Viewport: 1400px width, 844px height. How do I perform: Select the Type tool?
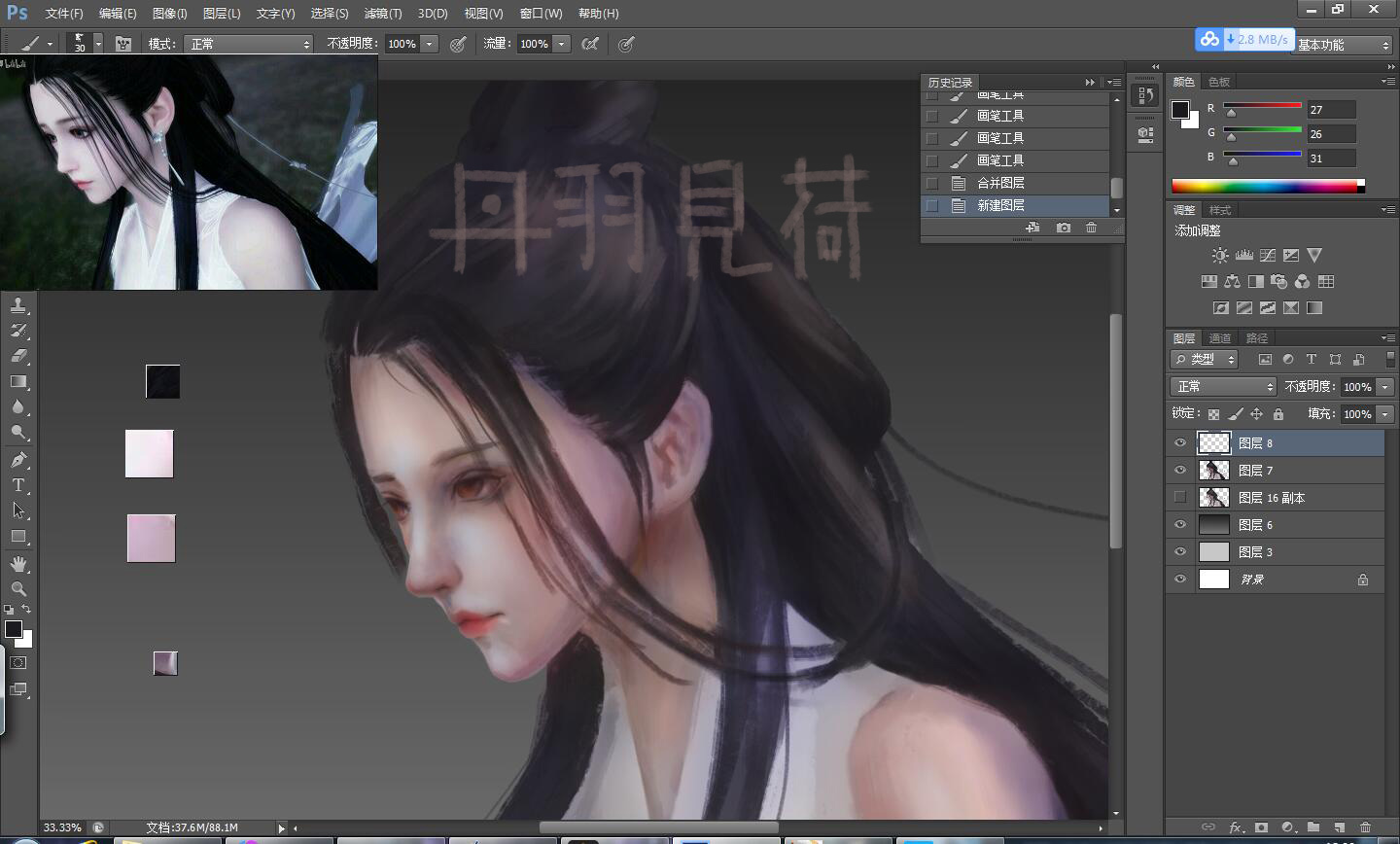click(x=18, y=485)
